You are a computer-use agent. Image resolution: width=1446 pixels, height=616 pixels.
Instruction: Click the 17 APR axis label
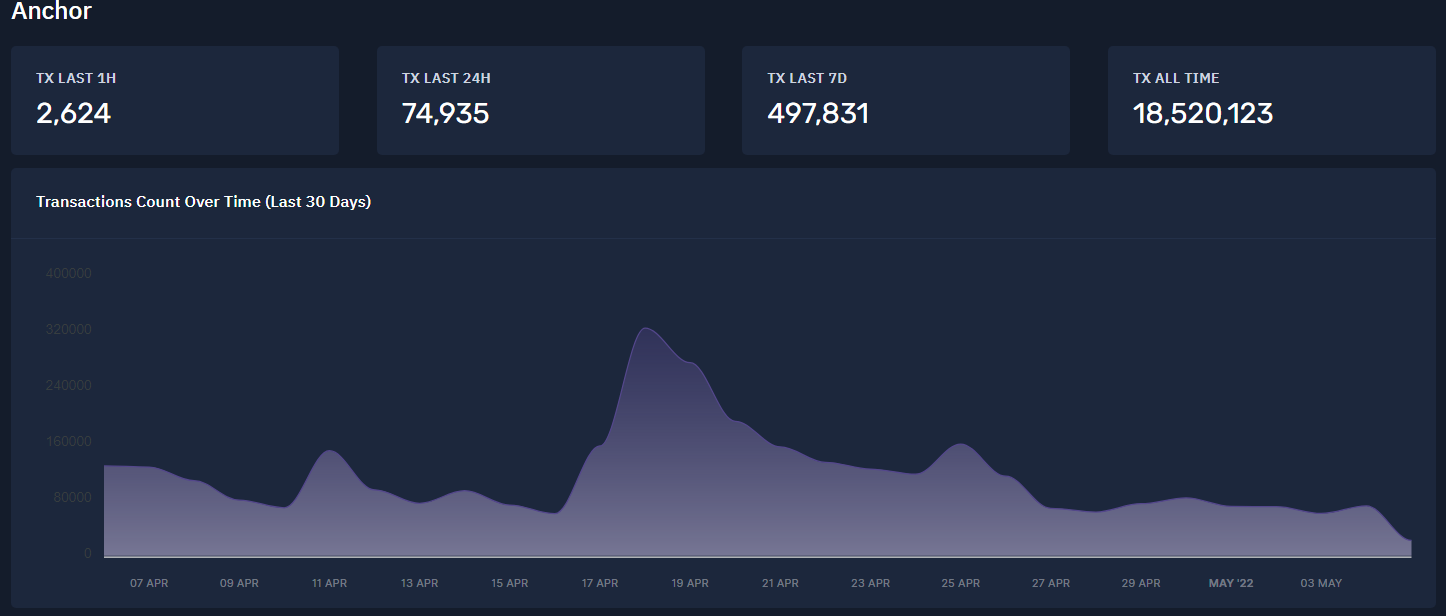tap(600, 583)
